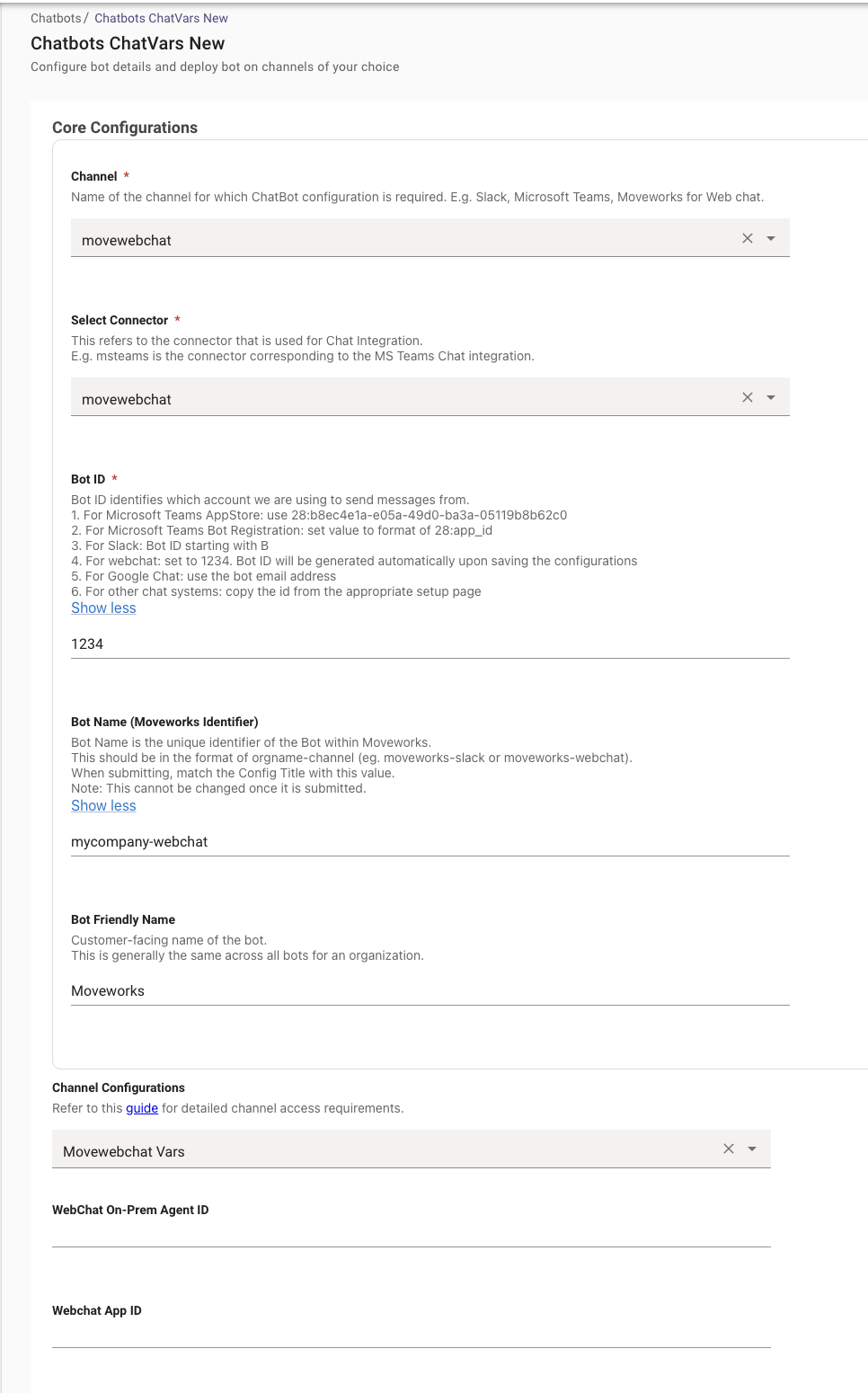Collapse the Bot Name description
The height and width of the screenshot is (1393, 868).
(x=103, y=806)
